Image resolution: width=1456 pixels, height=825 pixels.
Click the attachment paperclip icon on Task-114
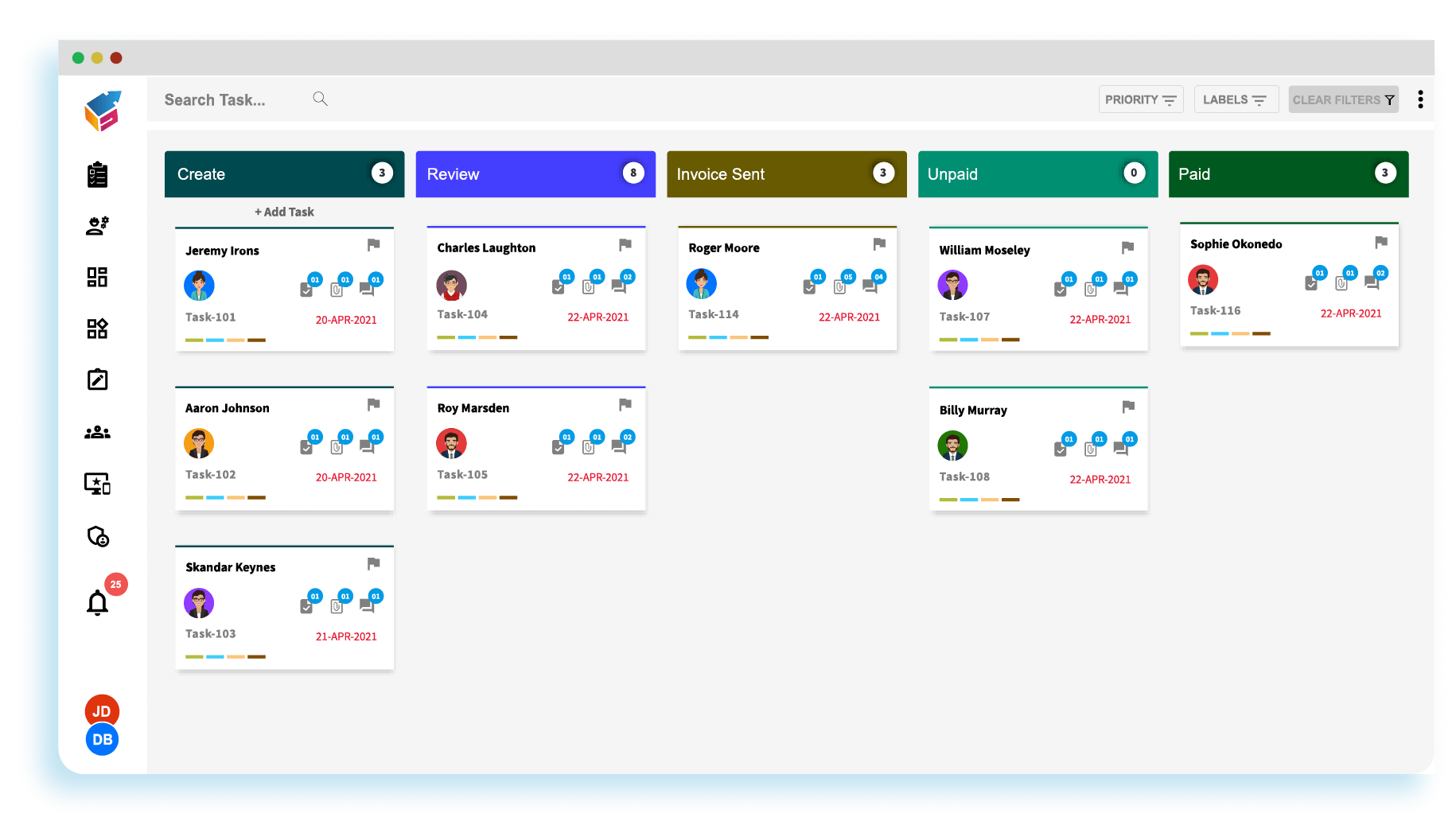[839, 286]
